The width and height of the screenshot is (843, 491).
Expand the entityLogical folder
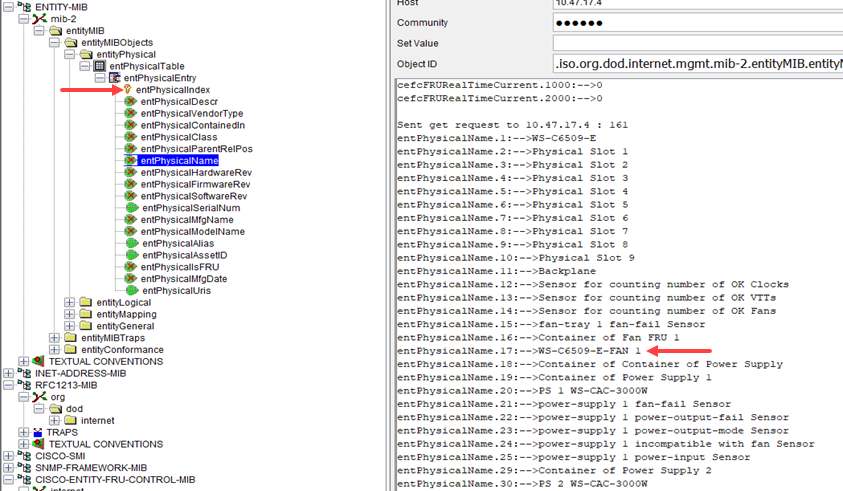(69, 302)
